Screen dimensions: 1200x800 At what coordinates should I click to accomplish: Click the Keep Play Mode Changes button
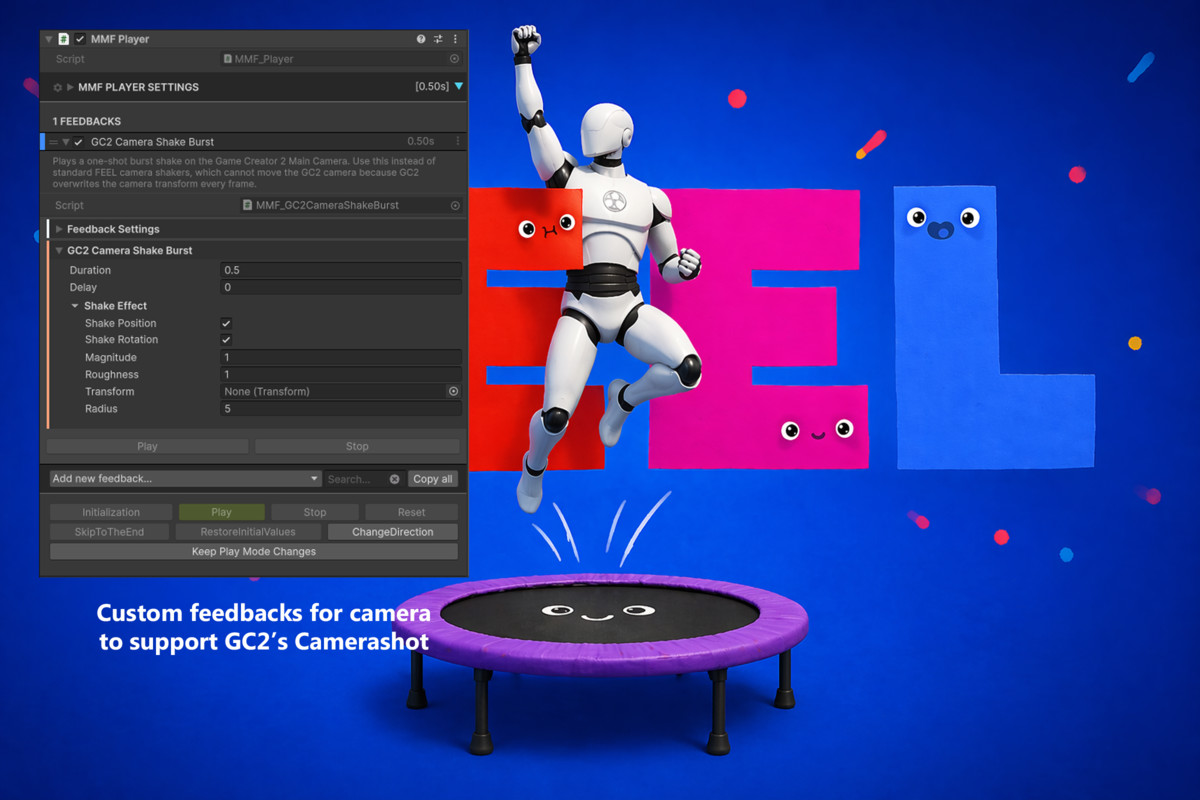tap(253, 552)
